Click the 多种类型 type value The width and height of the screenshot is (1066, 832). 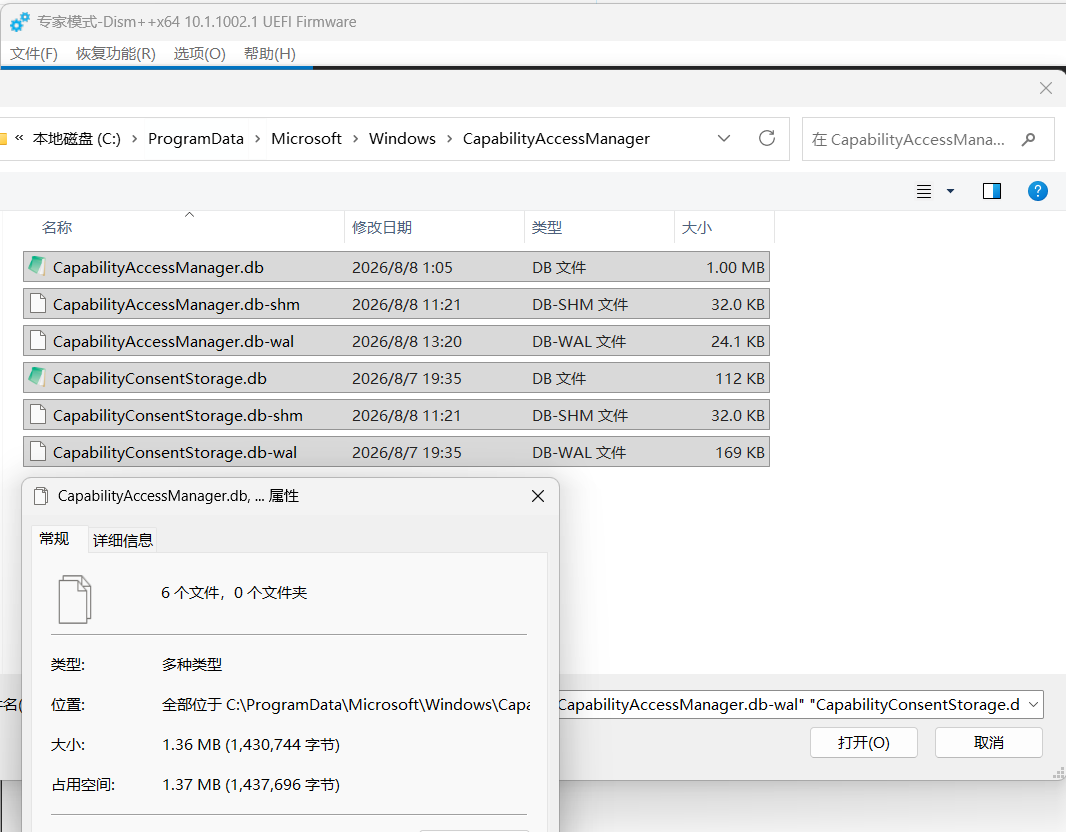[192, 665]
